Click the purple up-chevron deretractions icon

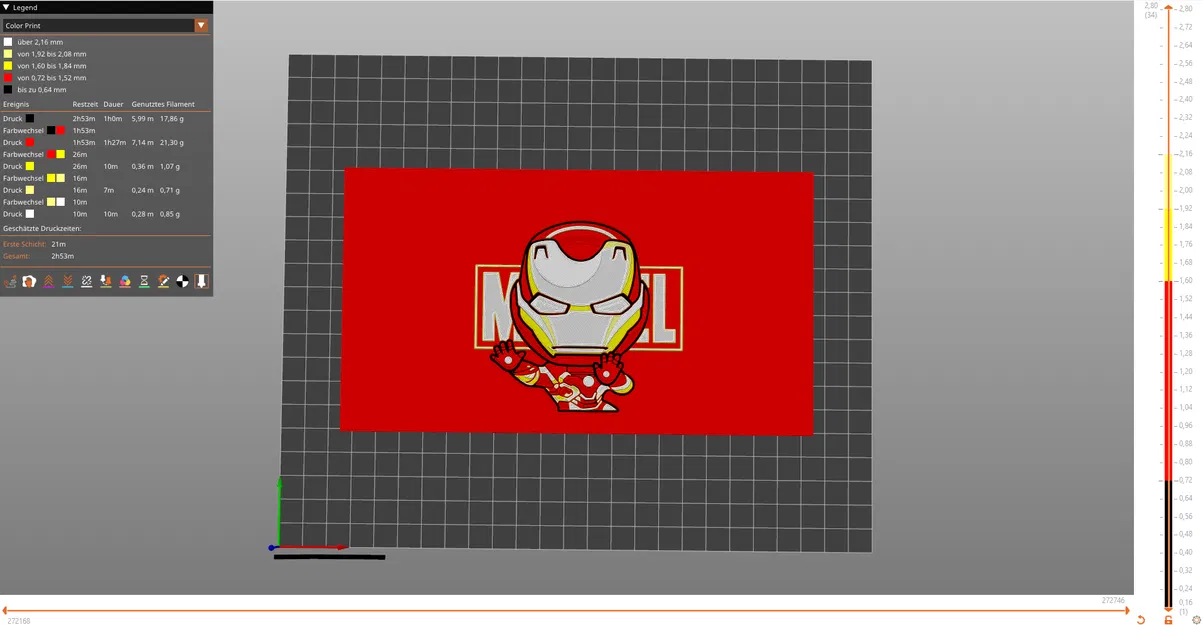49,281
